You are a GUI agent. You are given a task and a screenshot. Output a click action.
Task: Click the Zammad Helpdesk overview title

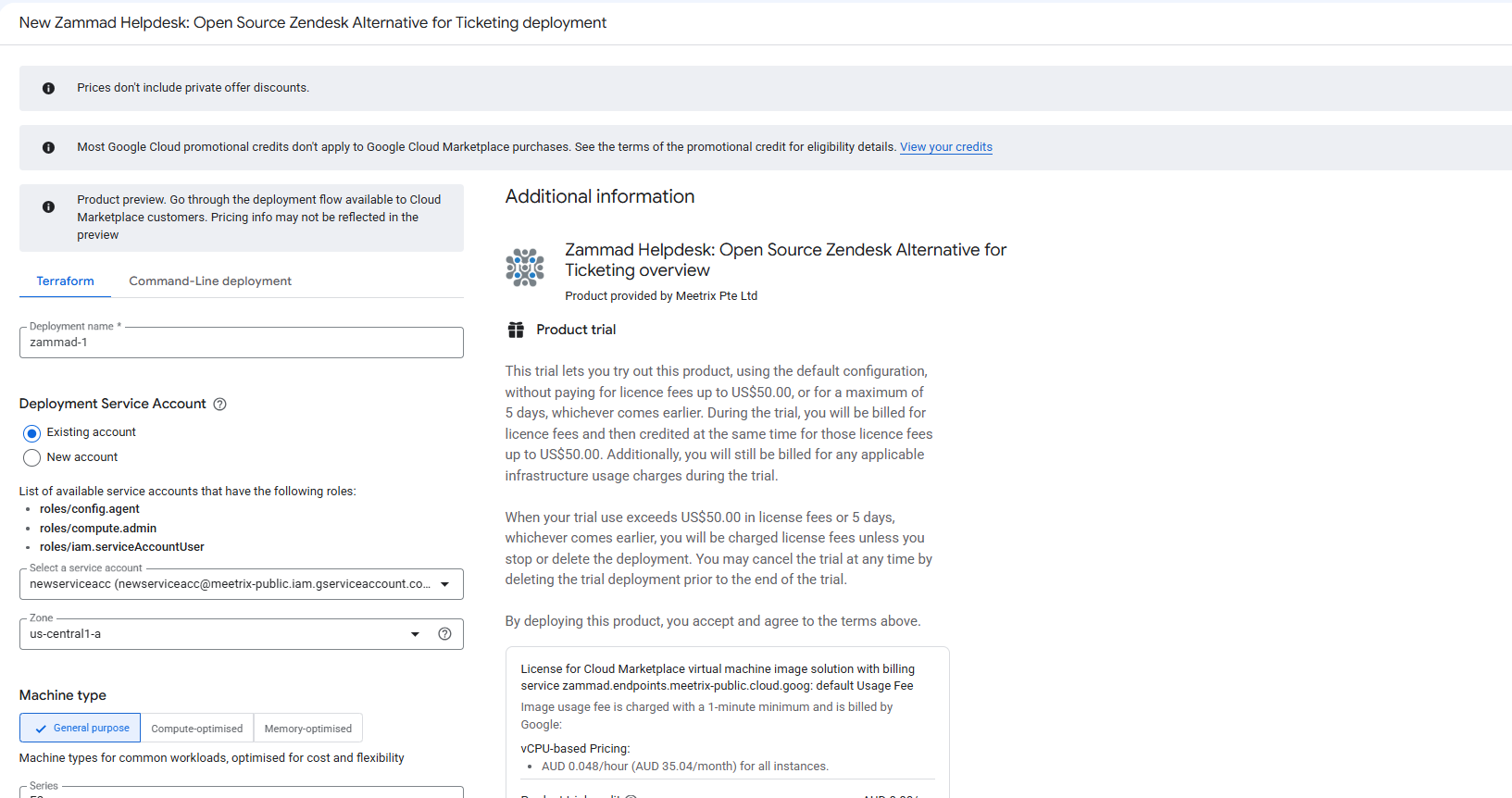(x=785, y=260)
